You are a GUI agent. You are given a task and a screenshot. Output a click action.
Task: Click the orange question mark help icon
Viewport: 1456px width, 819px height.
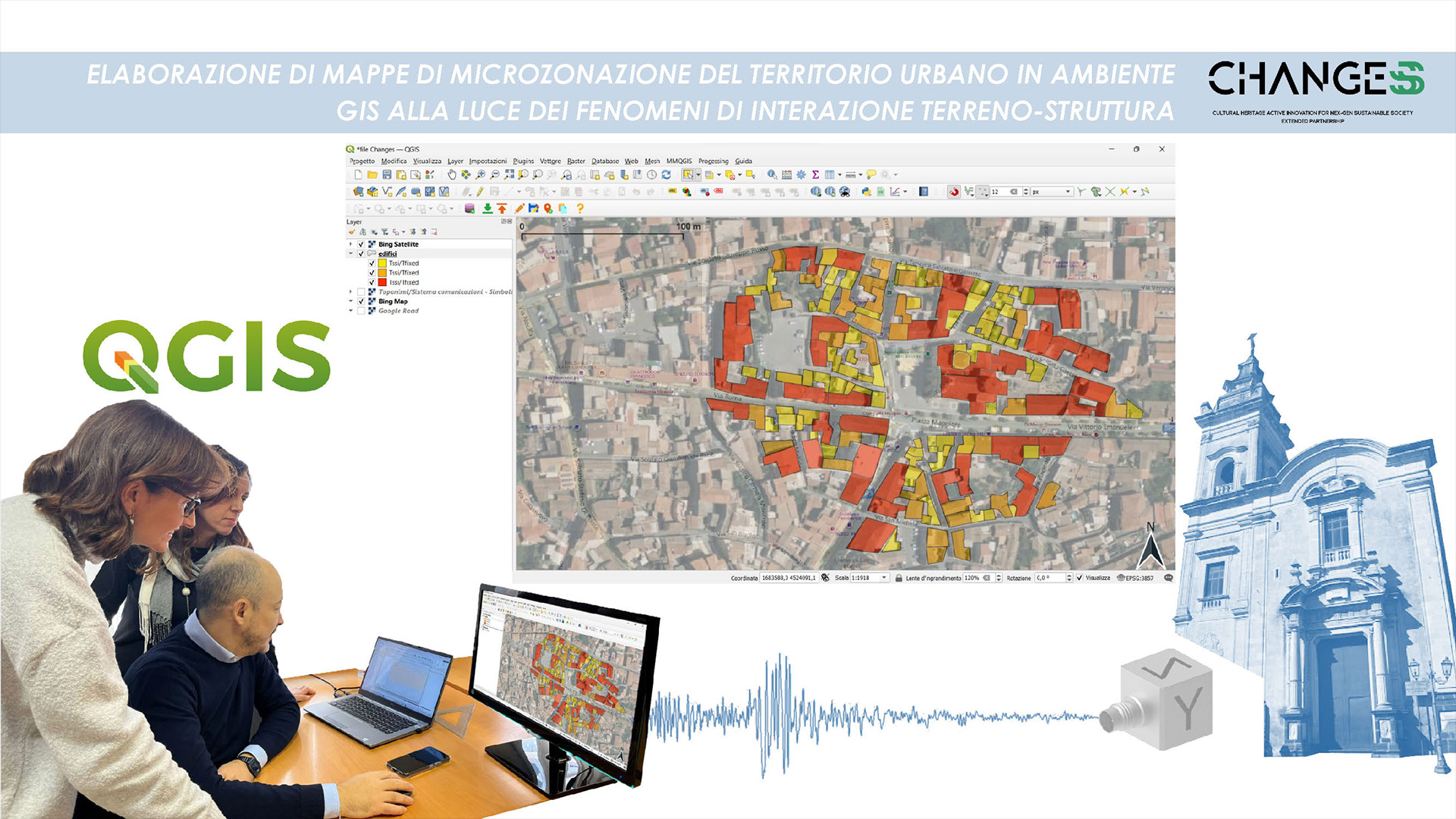point(580,208)
